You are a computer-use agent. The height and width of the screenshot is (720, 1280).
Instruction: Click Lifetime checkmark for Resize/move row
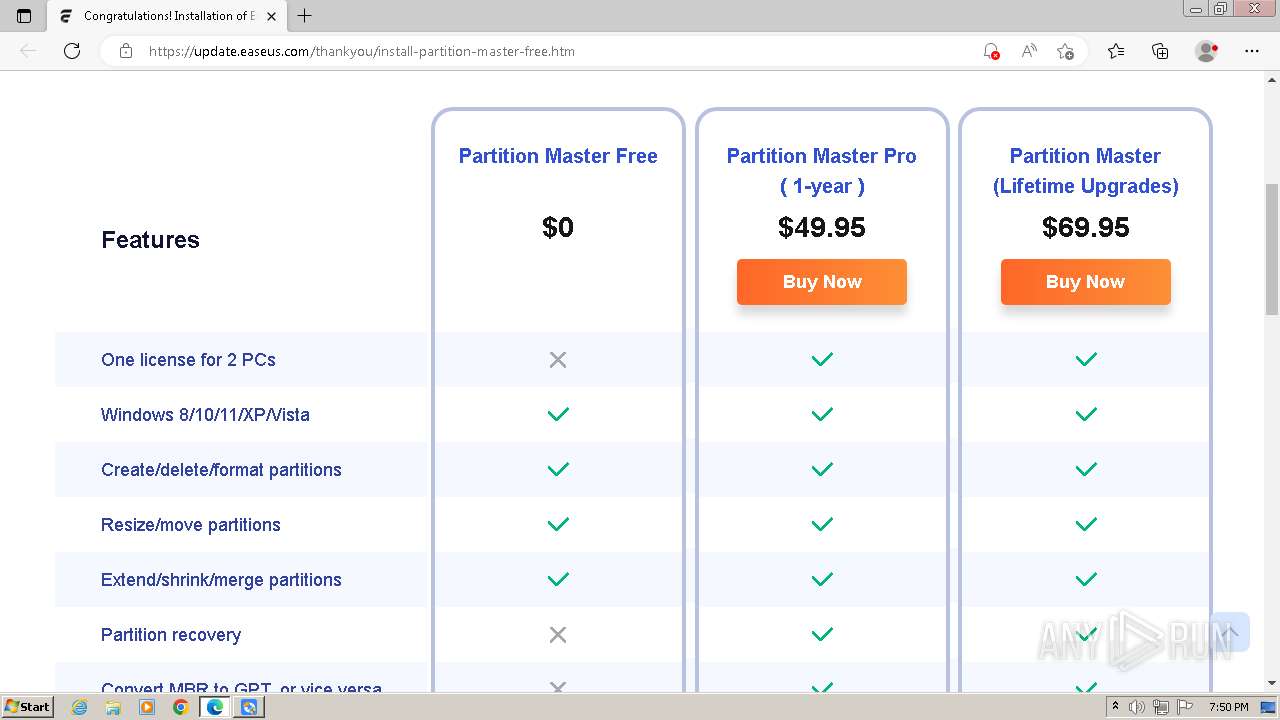(1086, 524)
